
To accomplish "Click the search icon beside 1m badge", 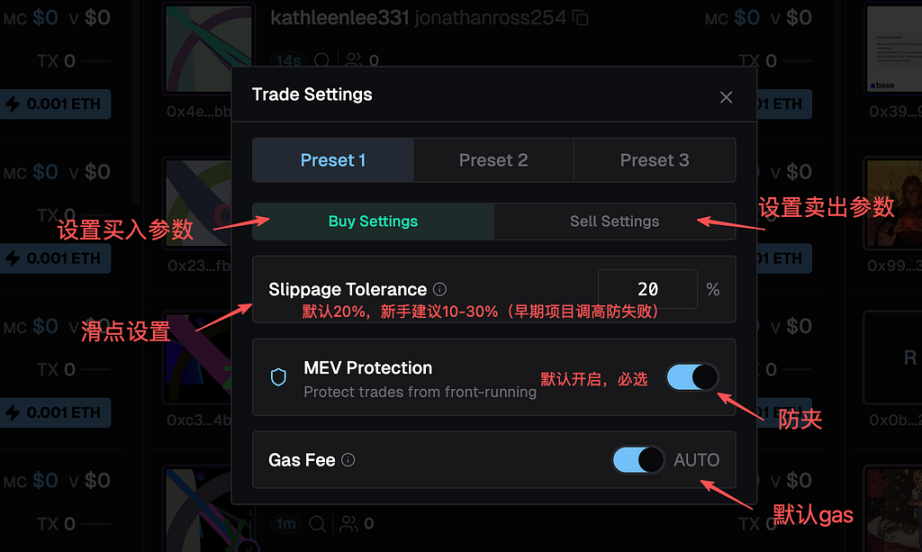I will point(316,523).
